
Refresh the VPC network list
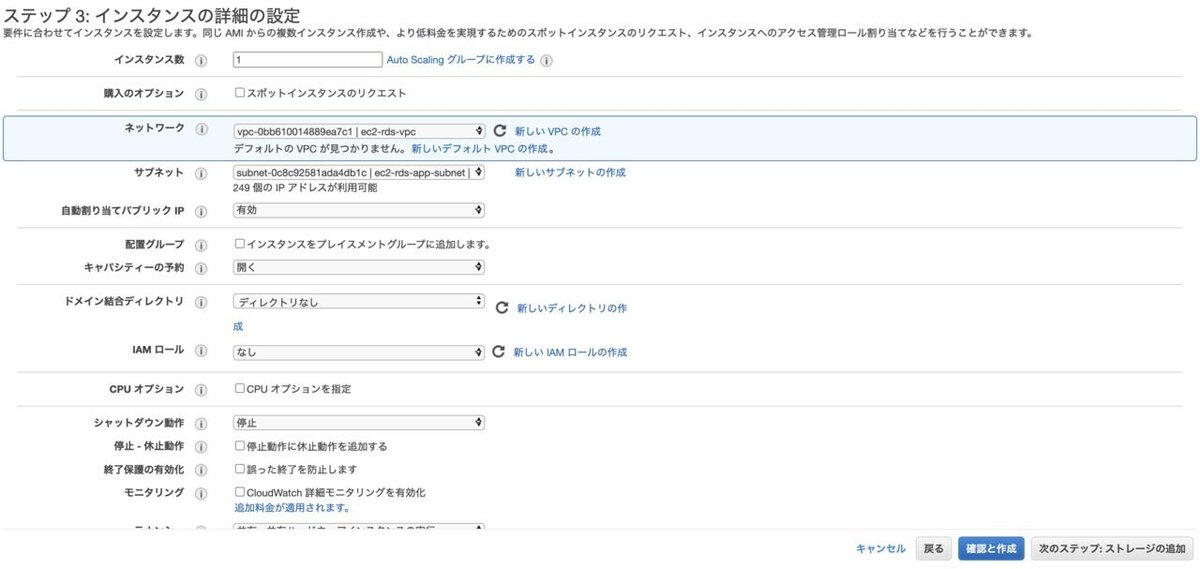500,130
